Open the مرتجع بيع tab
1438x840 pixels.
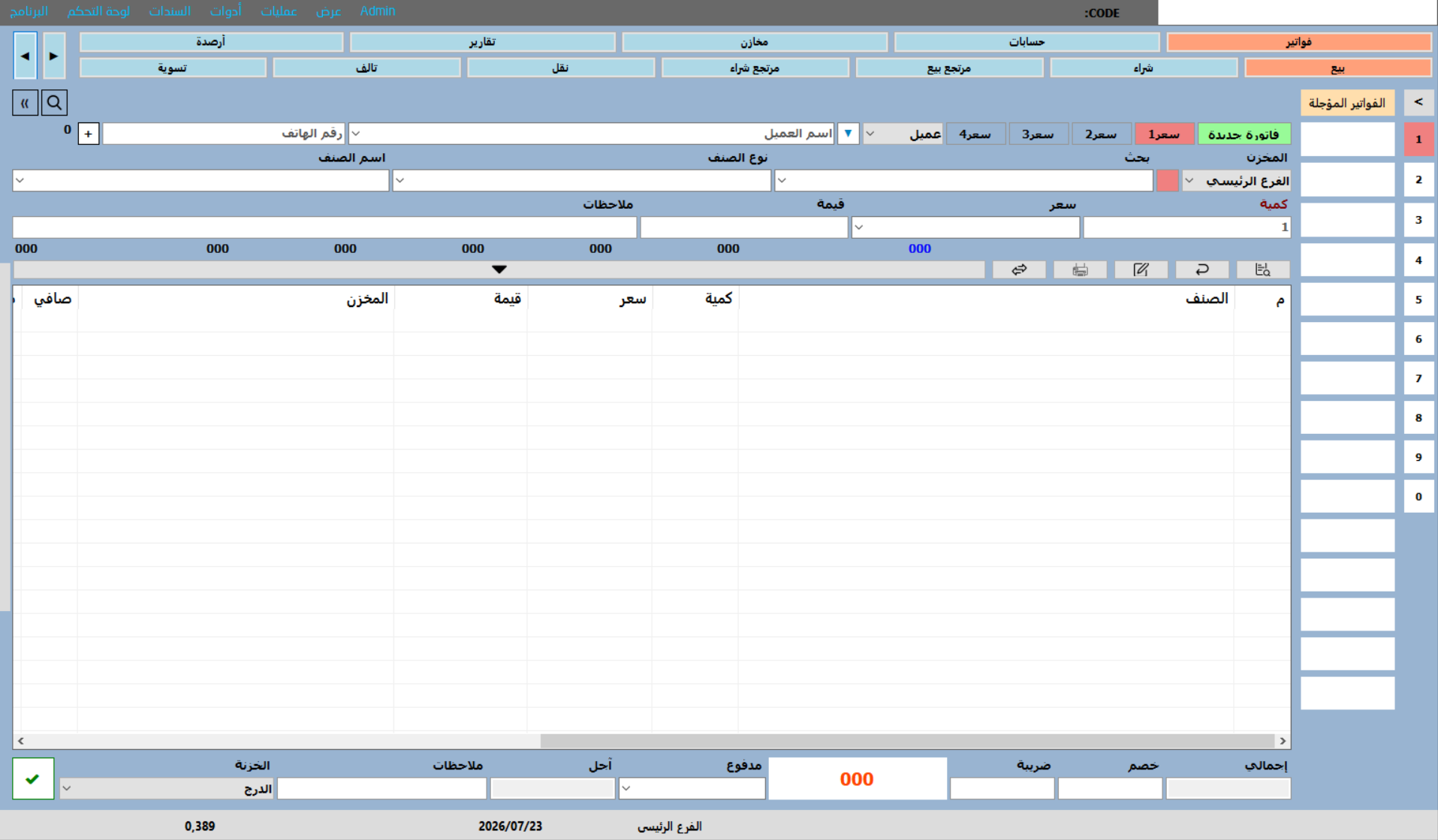pyautogui.click(x=949, y=68)
